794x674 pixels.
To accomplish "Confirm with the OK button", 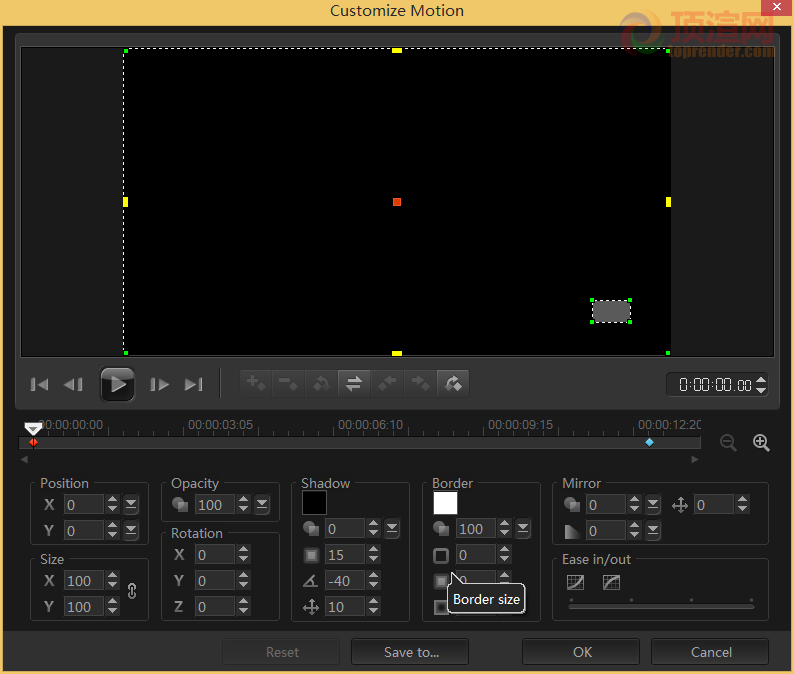I will pos(582,652).
